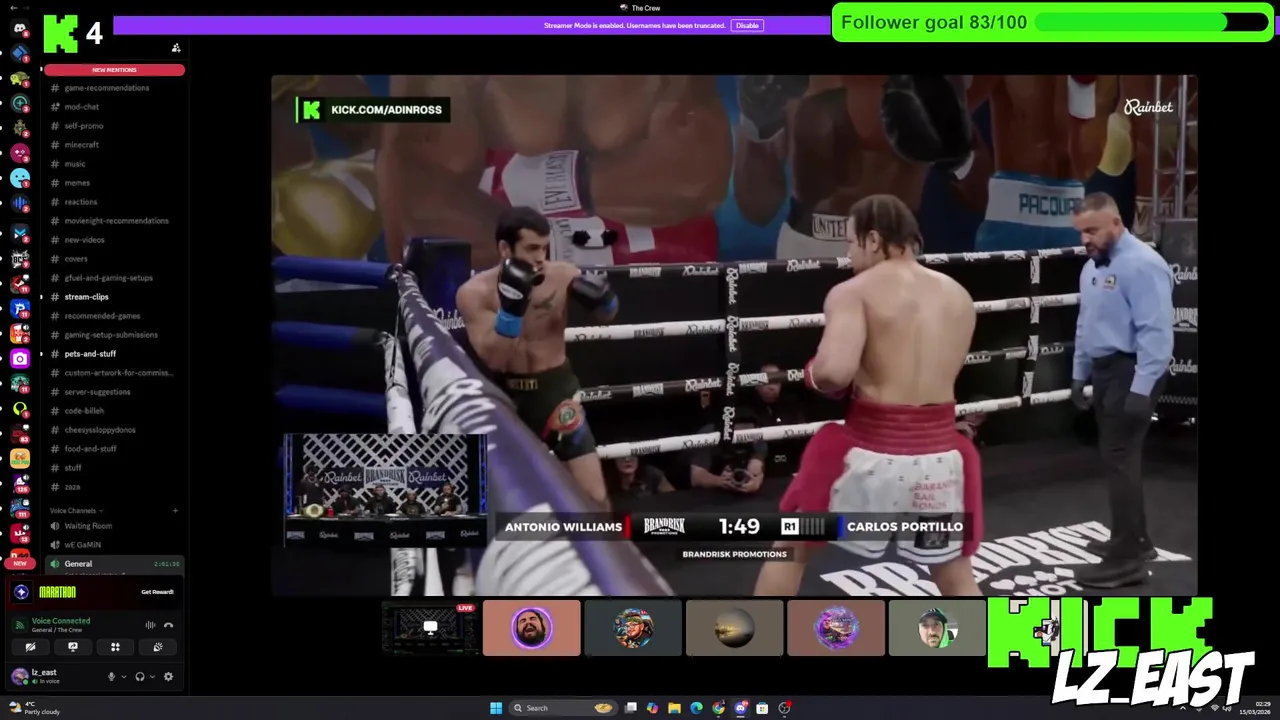Open weather widget showing Partly cloudy
The width and height of the screenshot is (1280, 720).
35,709
